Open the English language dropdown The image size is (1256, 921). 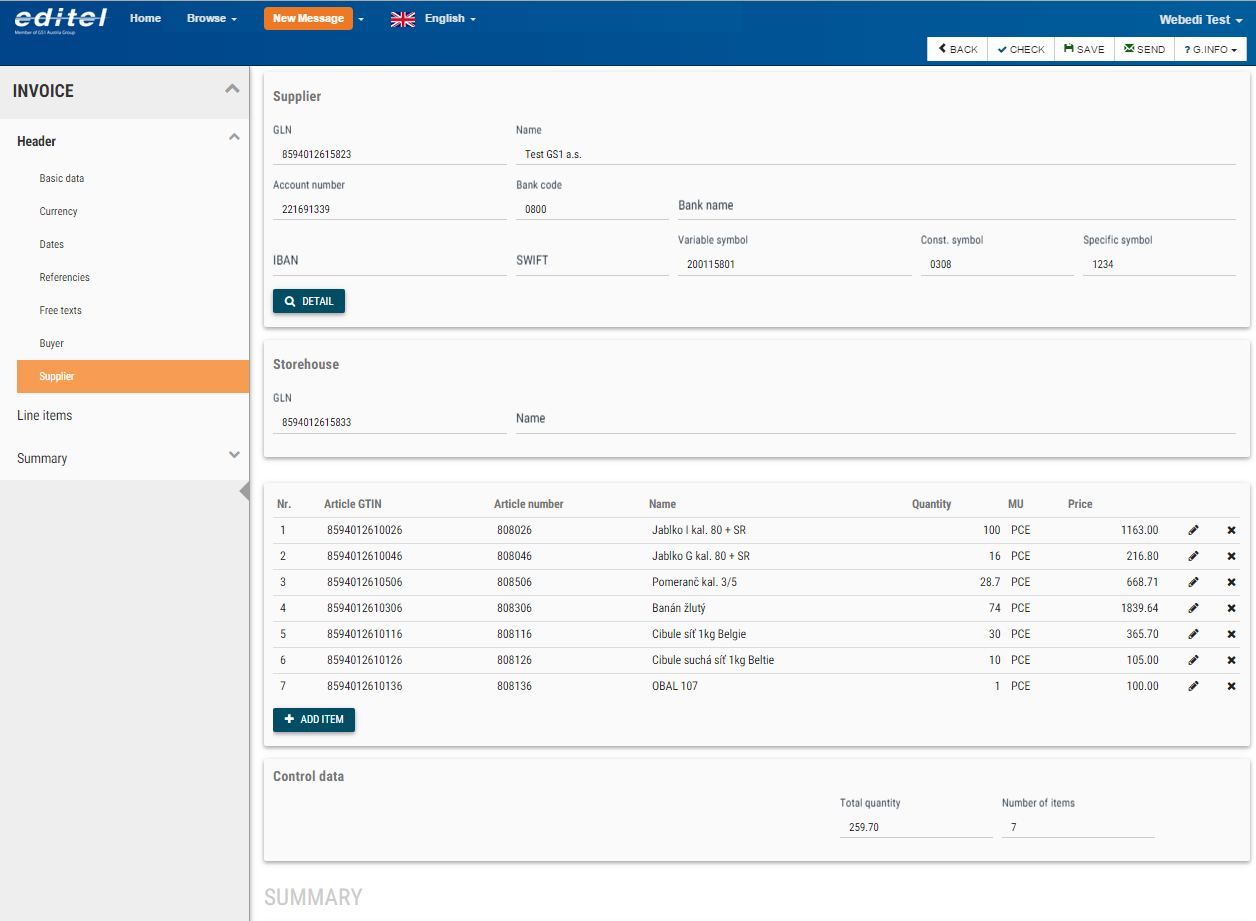450,18
